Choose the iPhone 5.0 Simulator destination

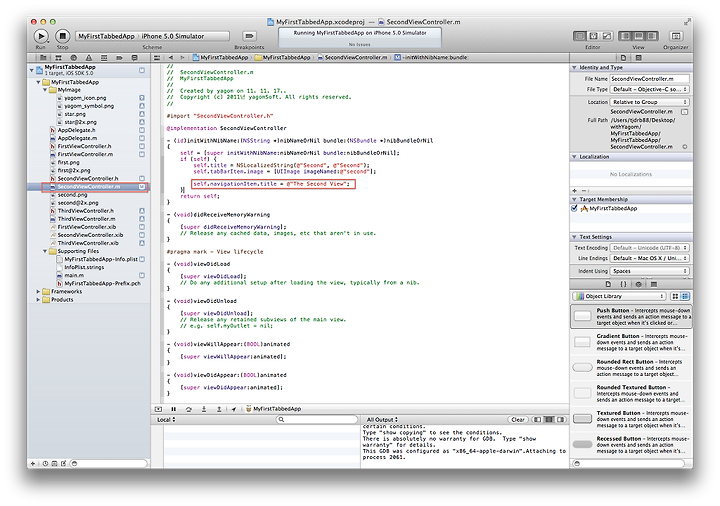tap(173, 36)
